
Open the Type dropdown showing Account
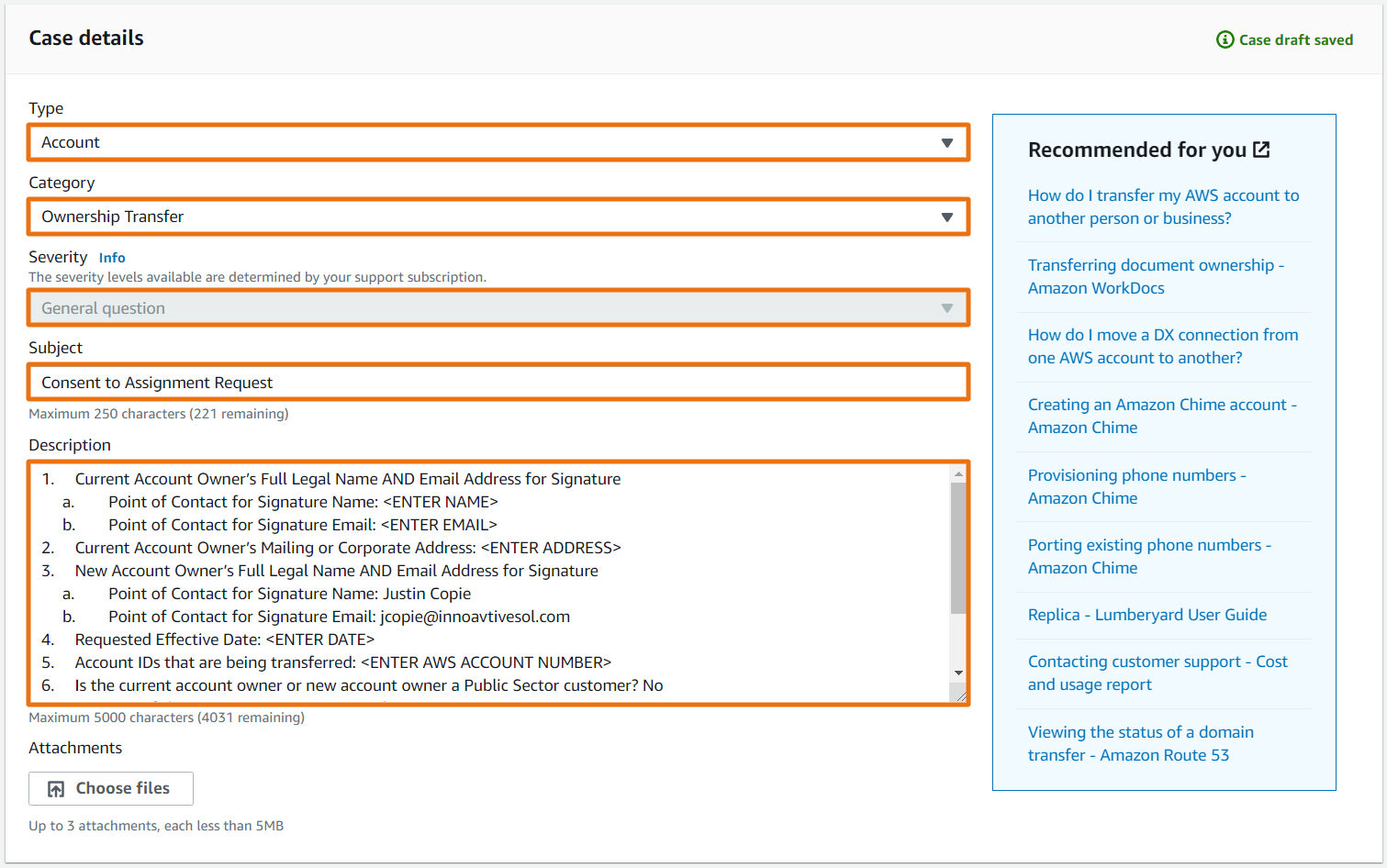[498, 143]
